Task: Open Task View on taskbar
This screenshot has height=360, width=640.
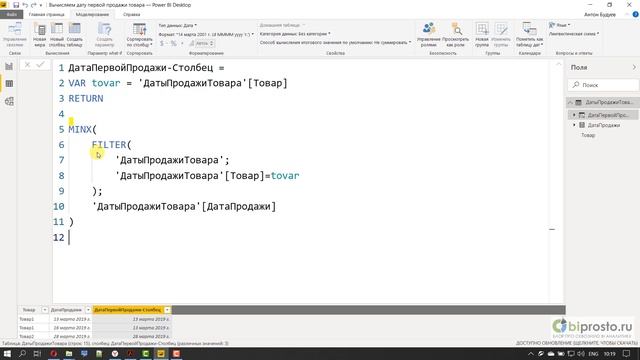Action: tap(37, 353)
